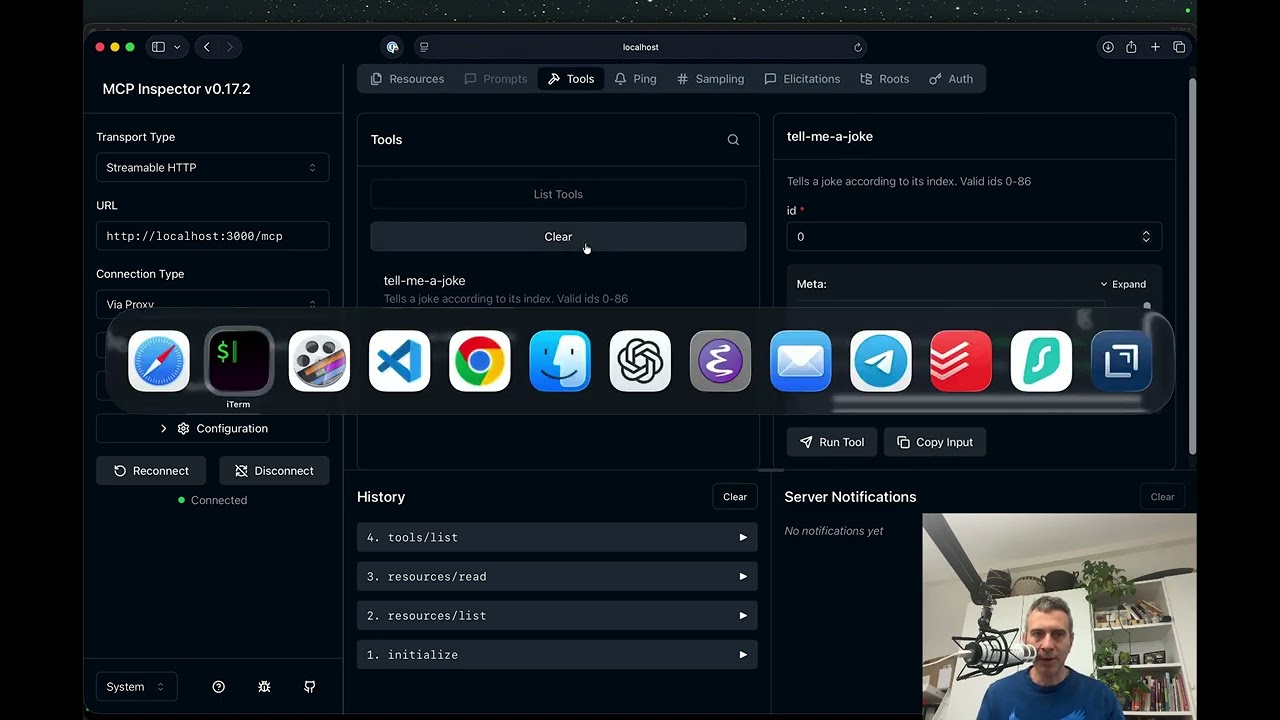Run the tell-me-a-joke tool
Screen dimensions: 1280x720
(832, 442)
